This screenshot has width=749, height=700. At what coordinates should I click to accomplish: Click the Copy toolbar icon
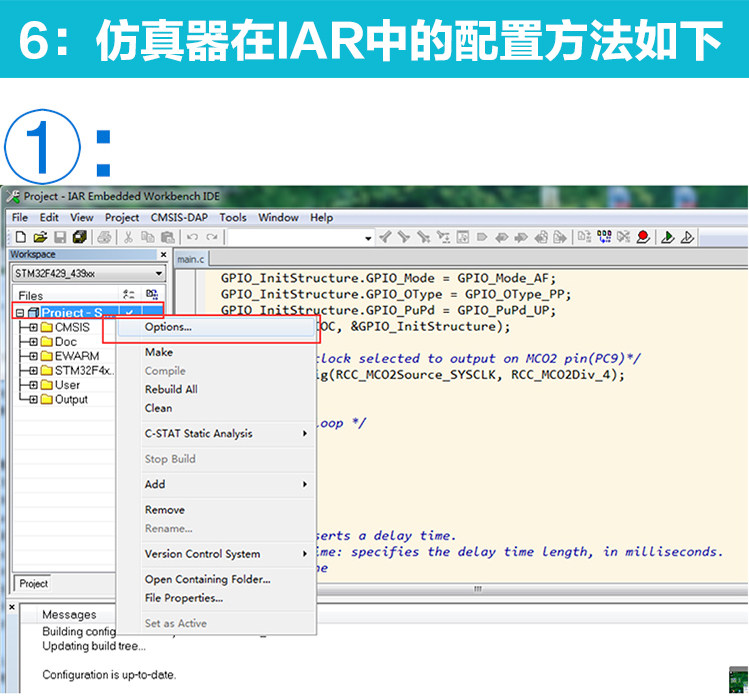tap(148, 237)
